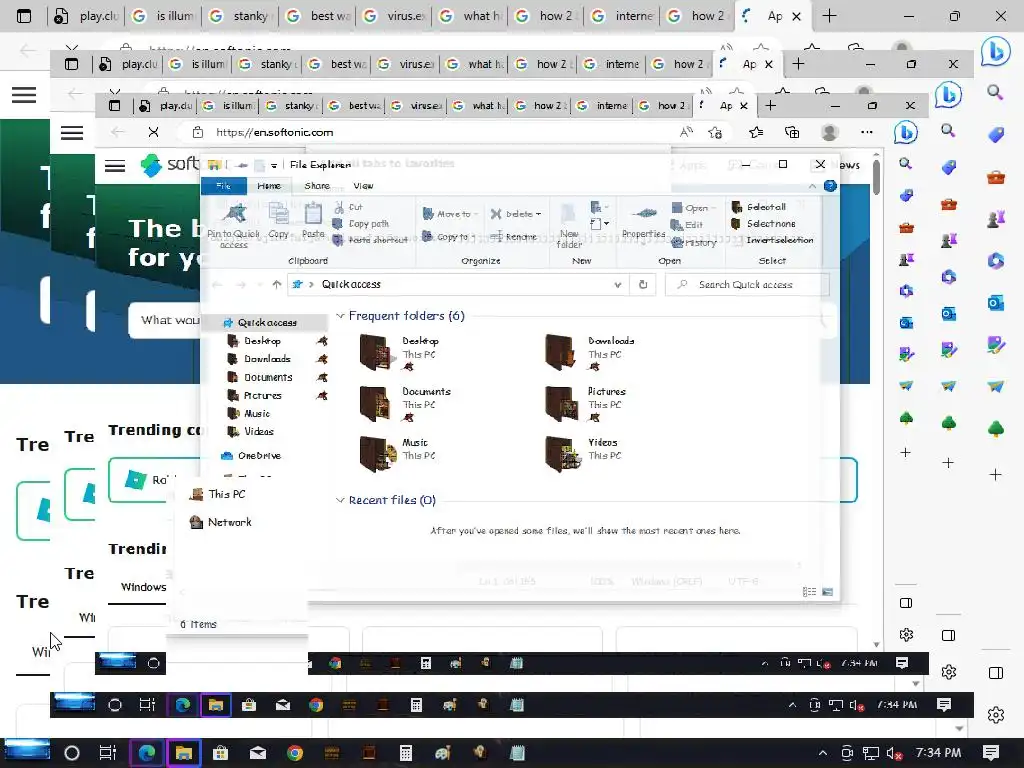The image size is (1024, 768).
Task: Click Rename in the Organize group
Action: pyautogui.click(x=514, y=236)
